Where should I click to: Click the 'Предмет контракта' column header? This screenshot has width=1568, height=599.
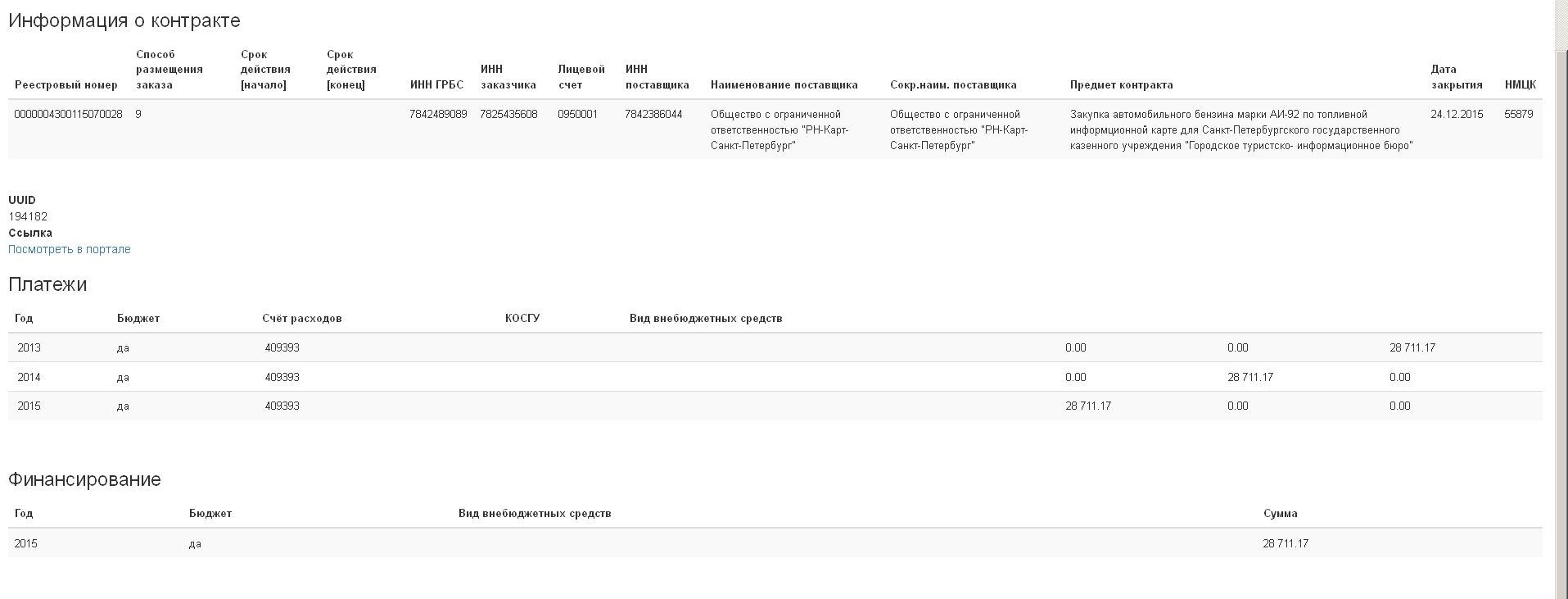(x=1121, y=85)
